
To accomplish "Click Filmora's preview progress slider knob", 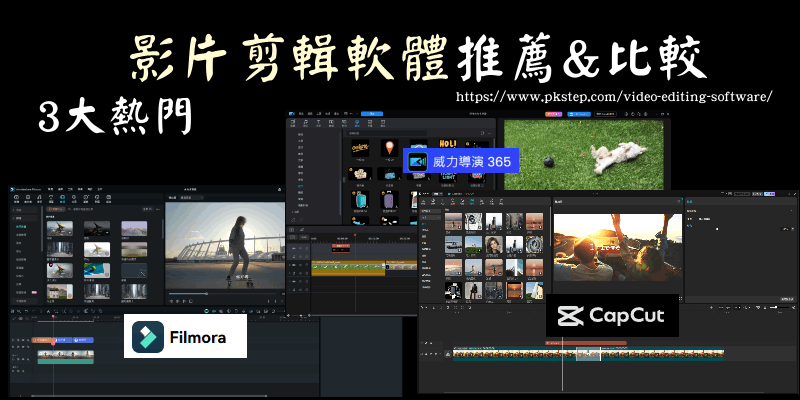I will [207, 293].
